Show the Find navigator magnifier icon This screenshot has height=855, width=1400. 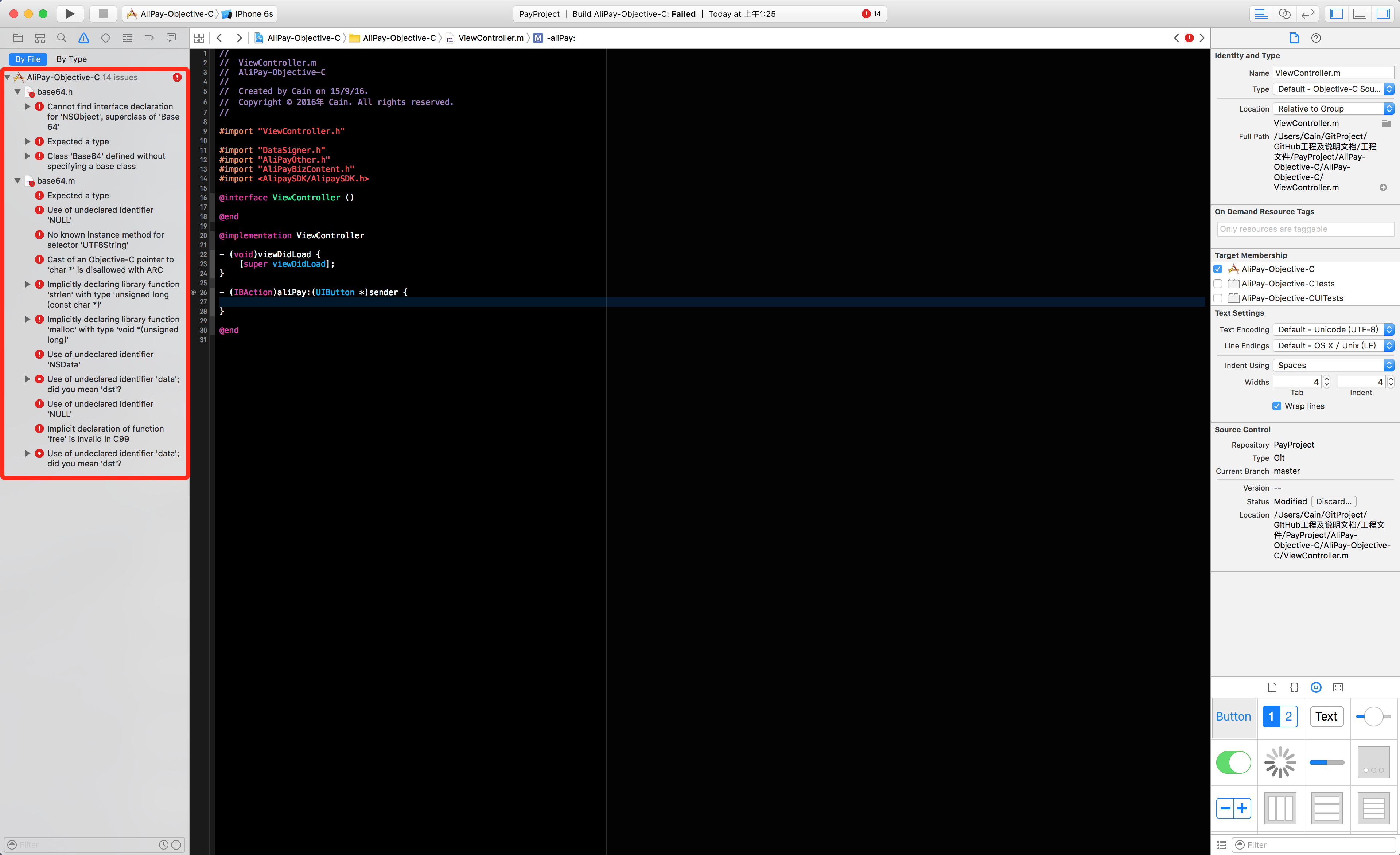coord(61,38)
